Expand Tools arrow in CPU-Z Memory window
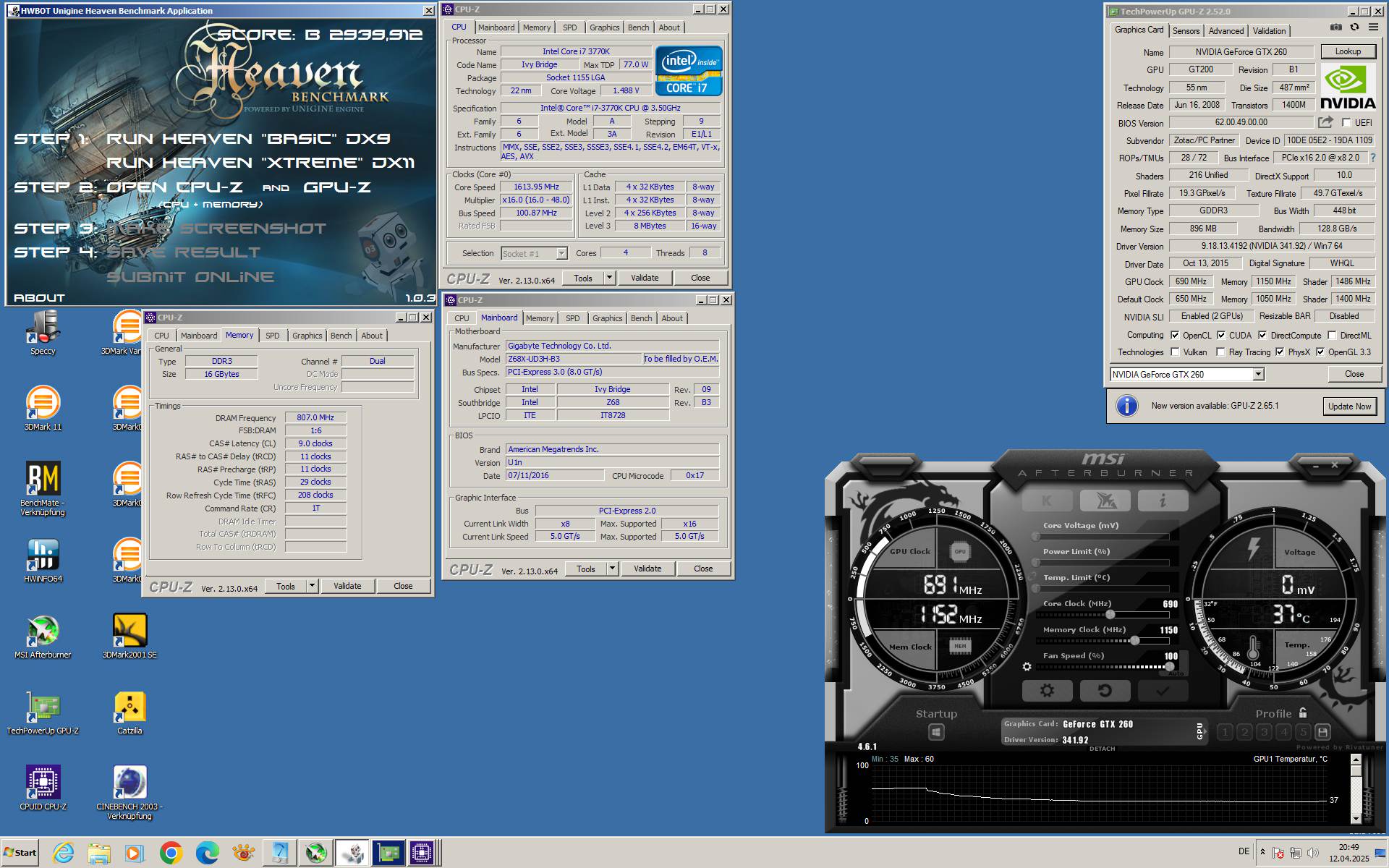Image resolution: width=1389 pixels, height=868 pixels. point(312,586)
